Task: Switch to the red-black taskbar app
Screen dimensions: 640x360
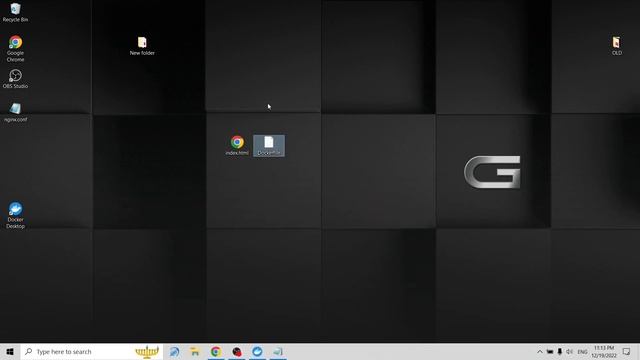Action: click(x=237, y=351)
